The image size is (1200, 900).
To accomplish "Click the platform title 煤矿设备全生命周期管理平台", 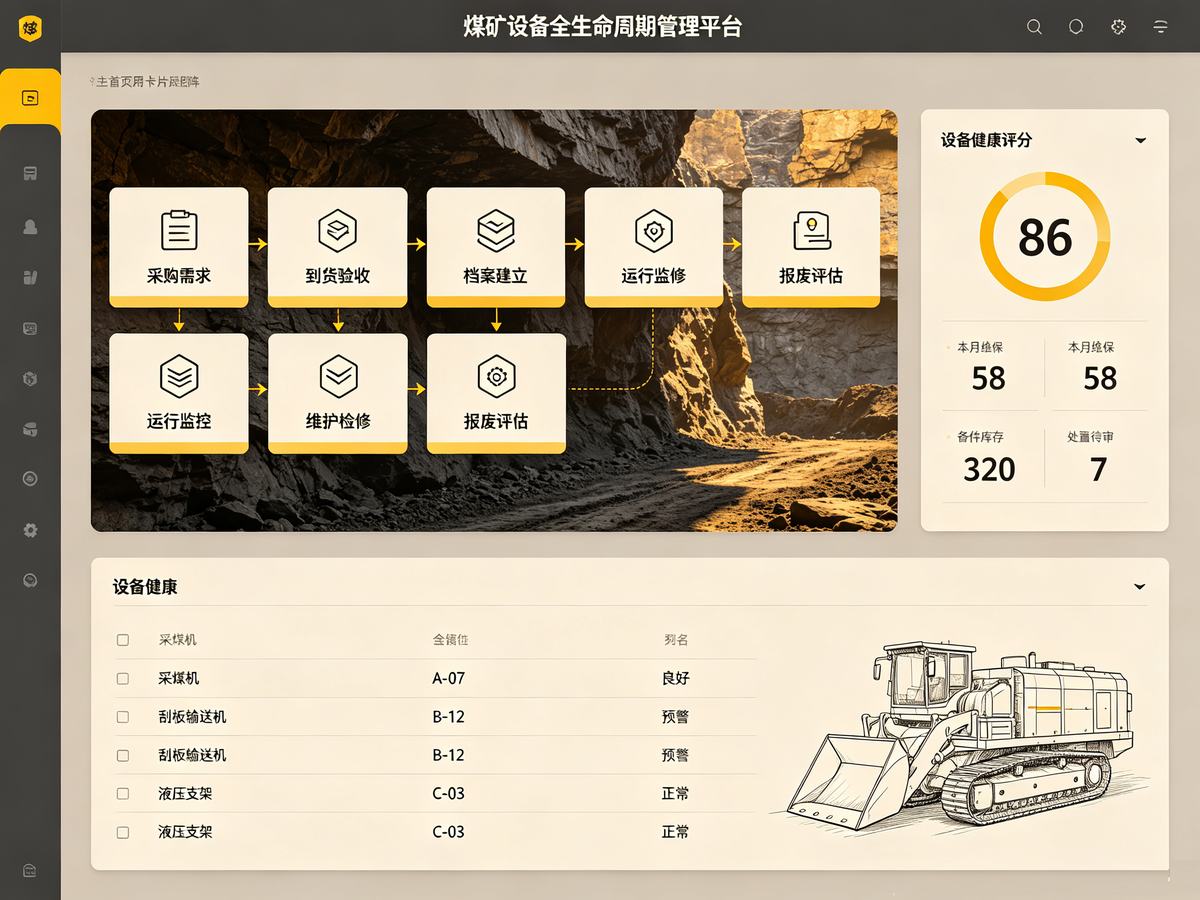I will 602,27.
